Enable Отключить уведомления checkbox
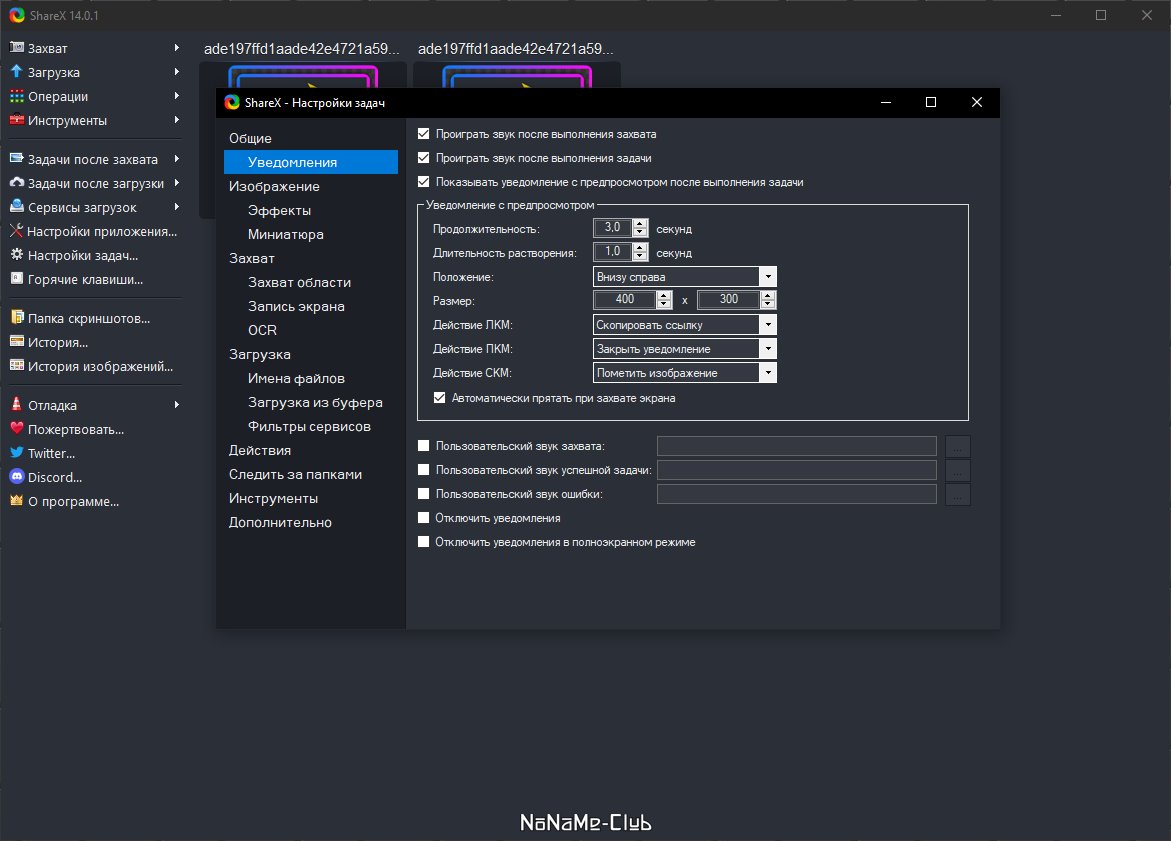The image size is (1171, 841). [x=424, y=518]
